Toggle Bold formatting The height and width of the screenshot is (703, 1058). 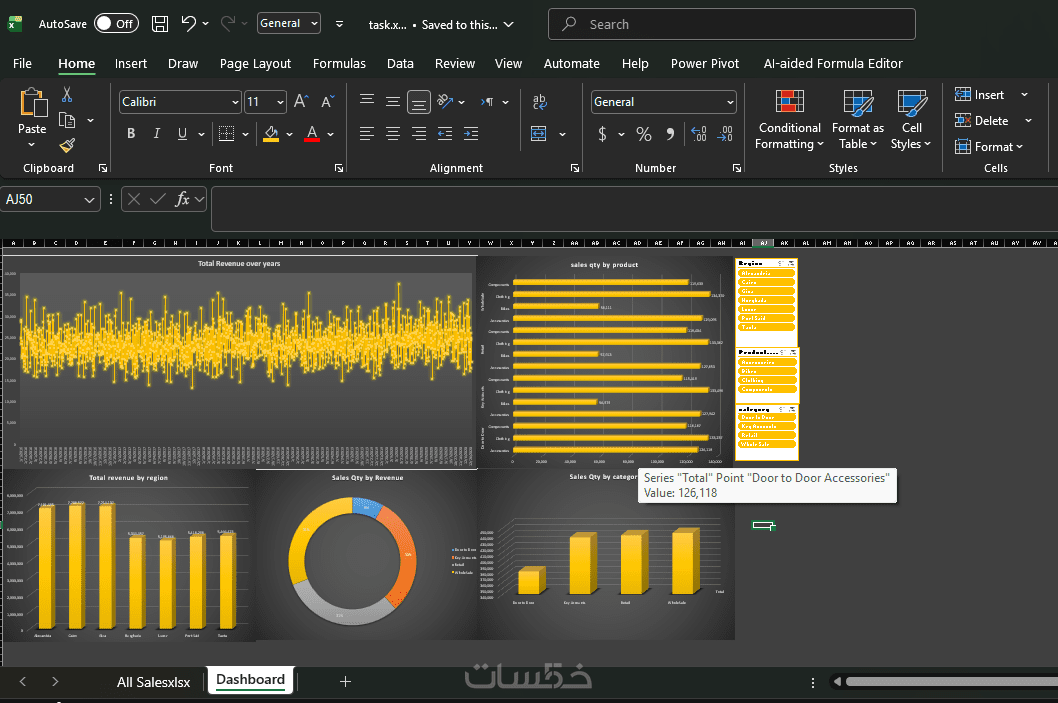[x=131, y=134]
